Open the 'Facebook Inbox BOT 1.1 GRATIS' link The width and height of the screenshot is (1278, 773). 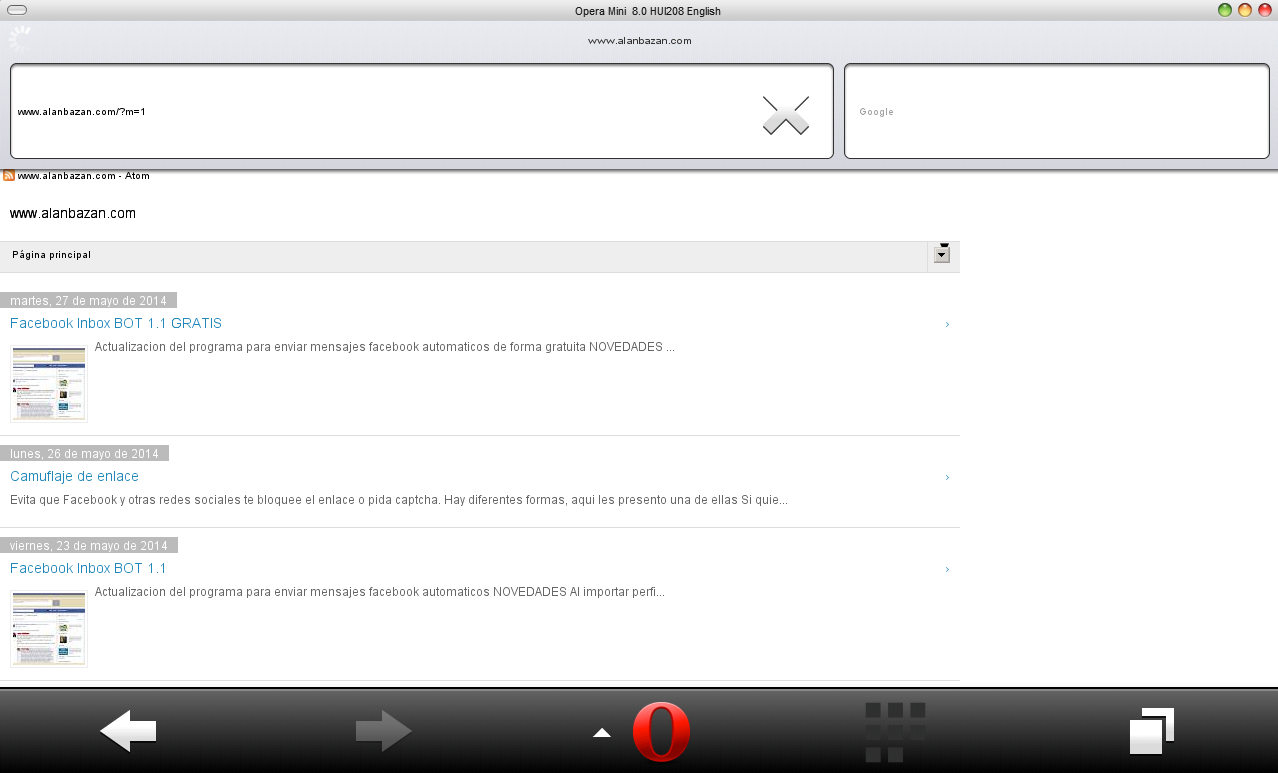[115, 323]
